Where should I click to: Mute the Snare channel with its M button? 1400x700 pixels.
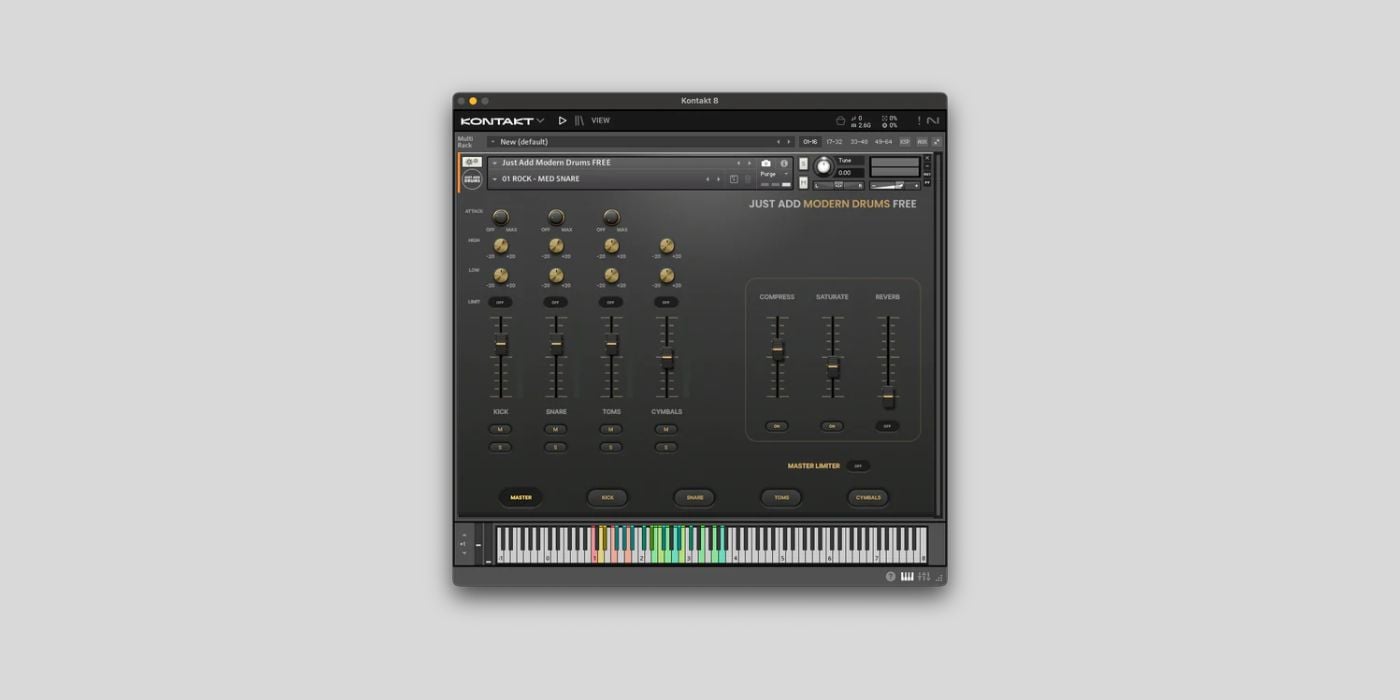point(555,429)
